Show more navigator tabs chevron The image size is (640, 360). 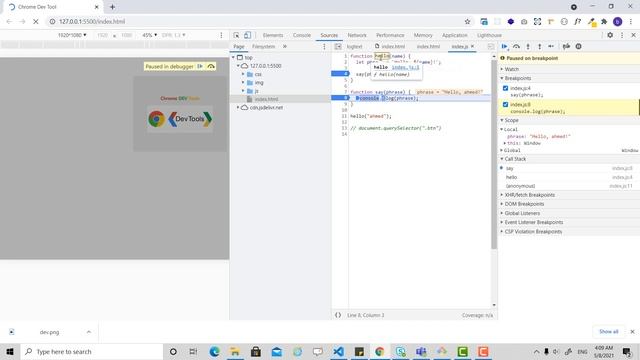pyautogui.click(x=285, y=47)
